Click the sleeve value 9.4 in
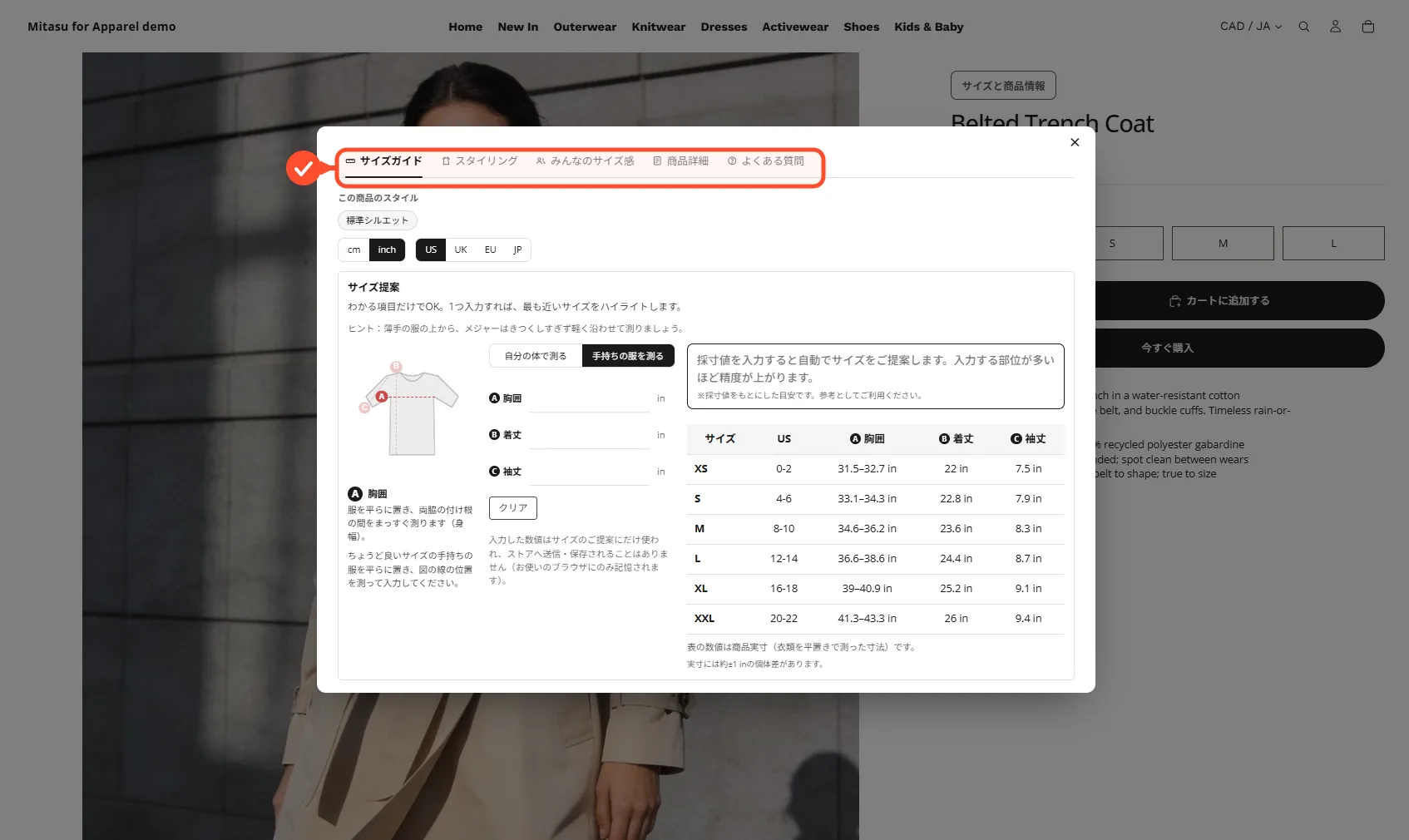The width and height of the screenshot is (1409, 840). [x=1028, y=619]
